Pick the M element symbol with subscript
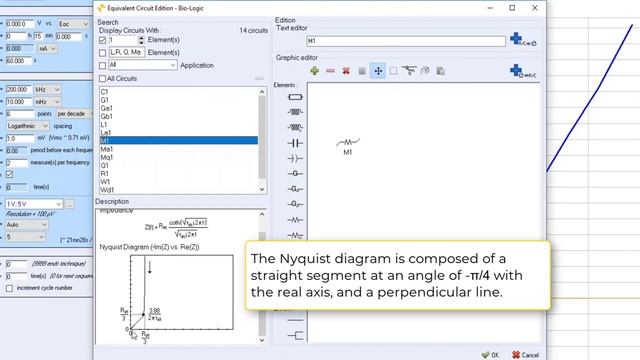 coord(295,236)
